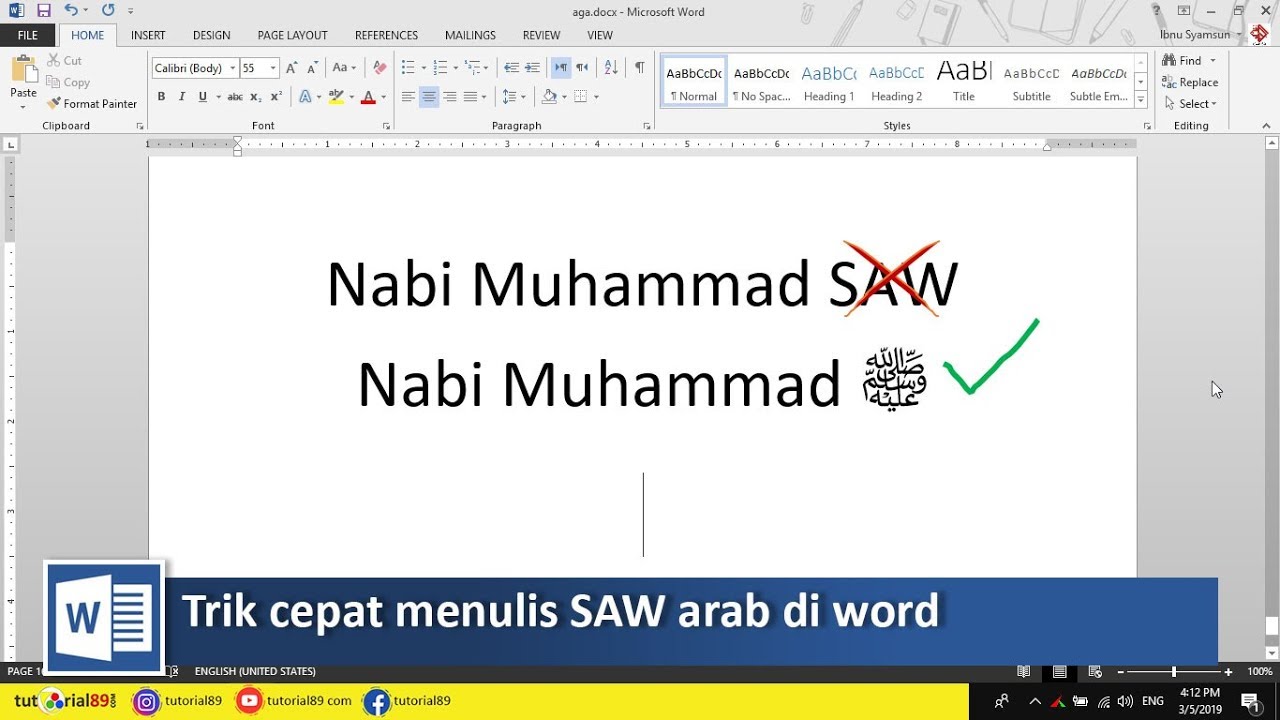Screen dimensions: 1280x720
Task: Apply text effects and typography
Action: pyautogui.click(x=305, y=97)
